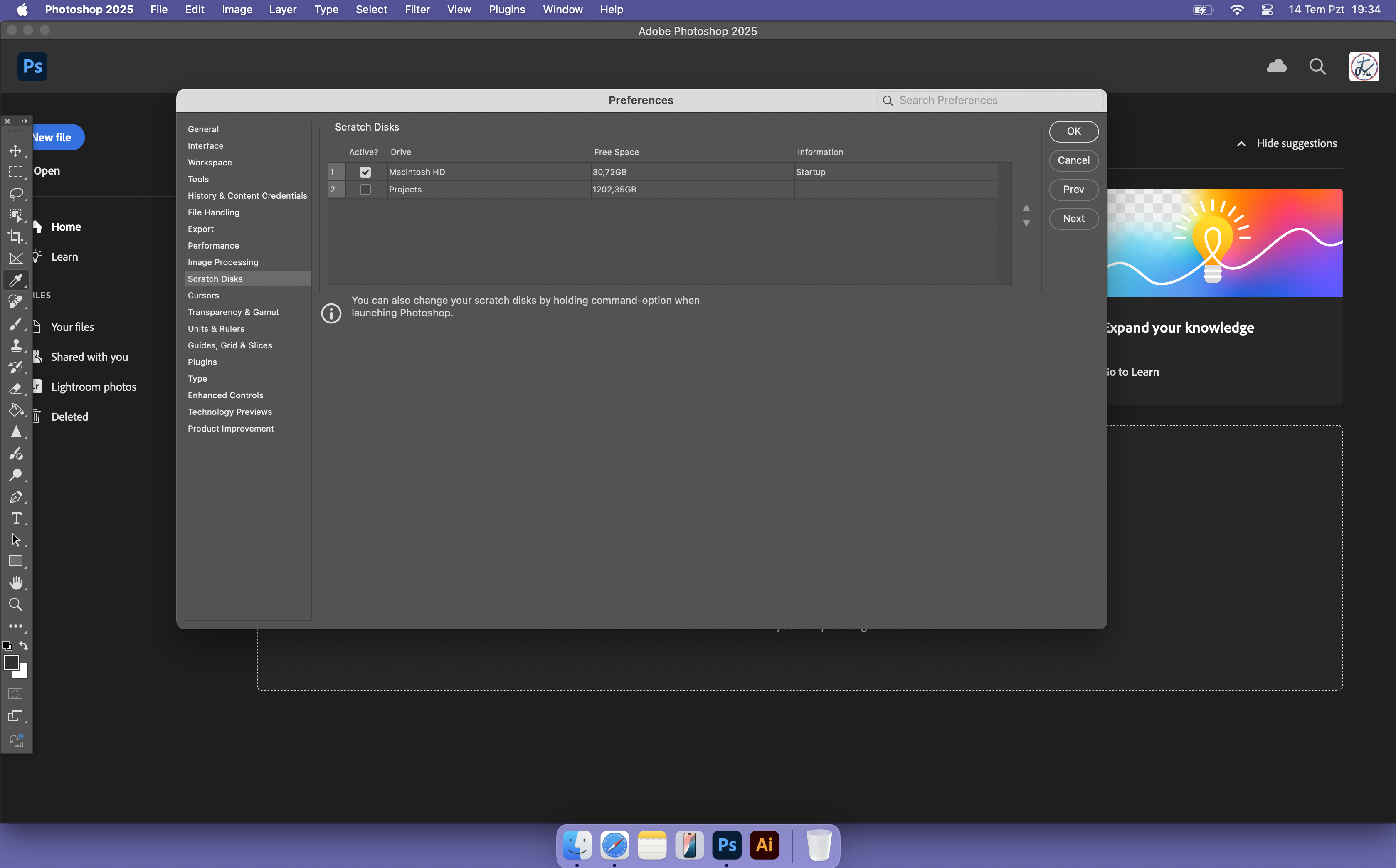Select the Move tool
This screenshot has height=868, width=1396.
pyautogui.click(x=15, y=150)
